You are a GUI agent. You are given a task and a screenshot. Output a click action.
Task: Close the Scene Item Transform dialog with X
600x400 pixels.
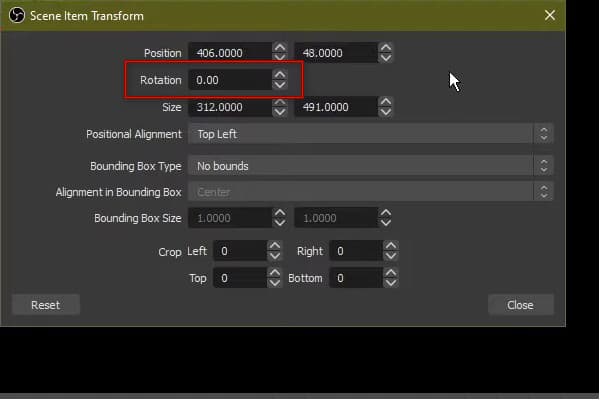(x=550, y=15)
